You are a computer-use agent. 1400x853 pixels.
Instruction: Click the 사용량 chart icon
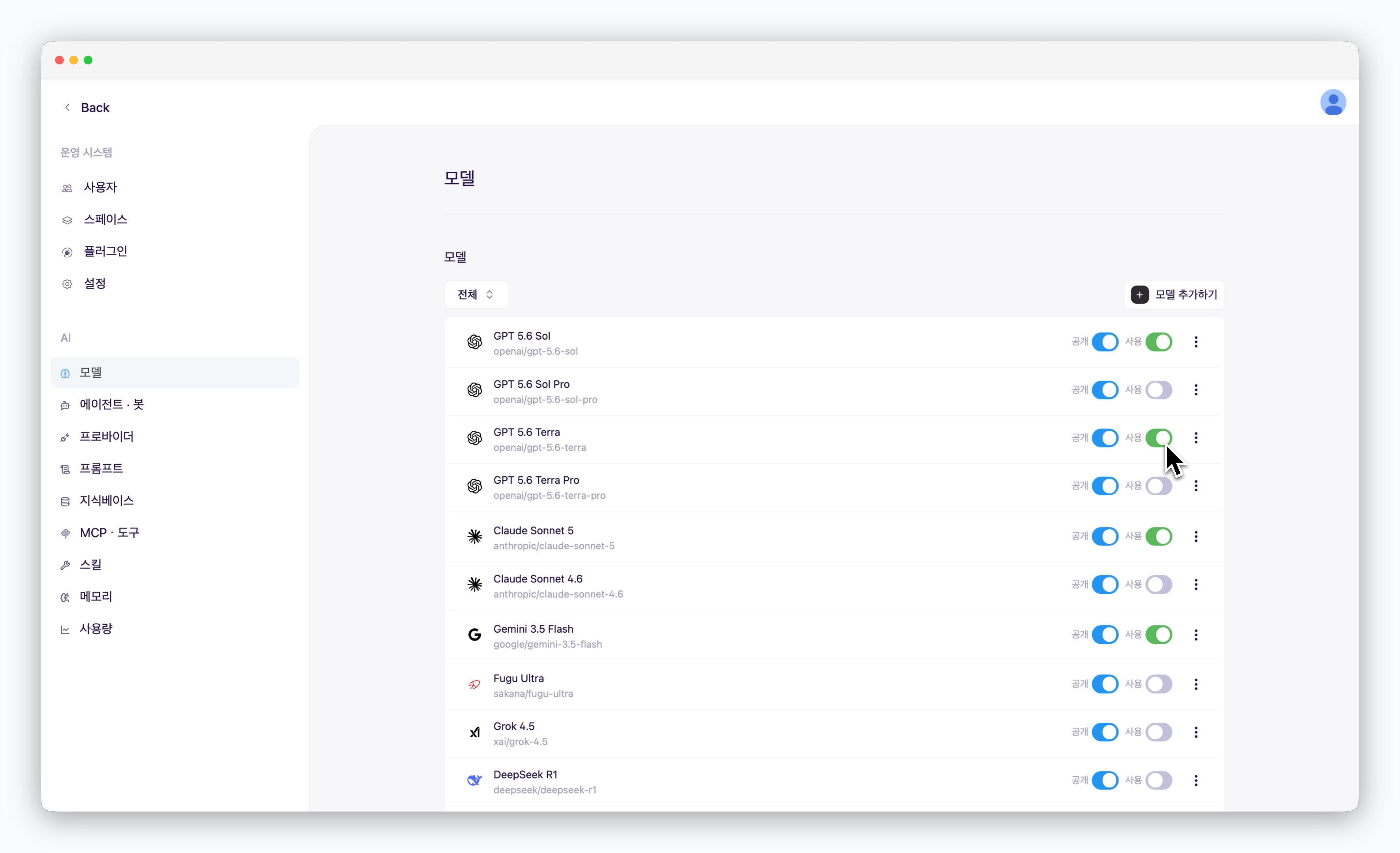pyautogui.click(x=65, y=629)
